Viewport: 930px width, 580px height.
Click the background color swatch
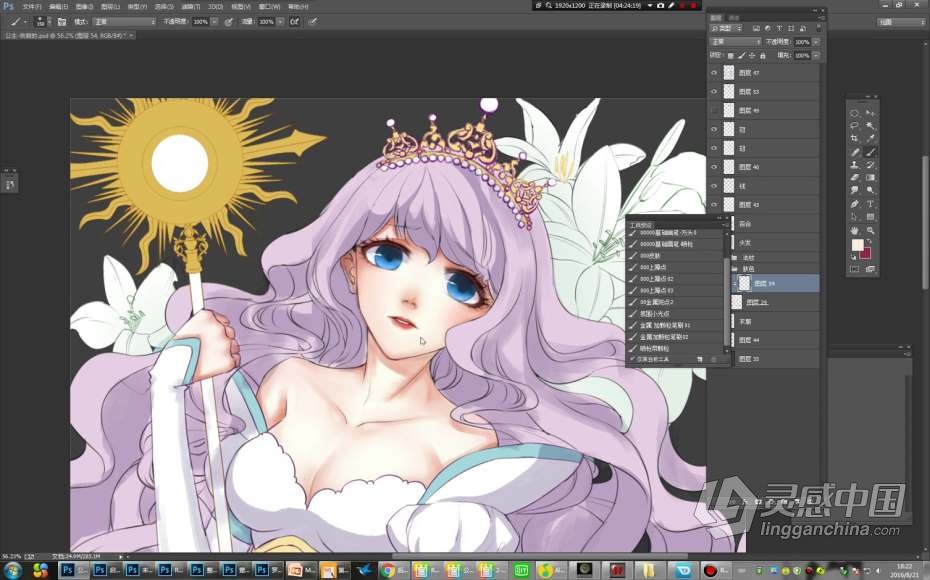(867, 254)
